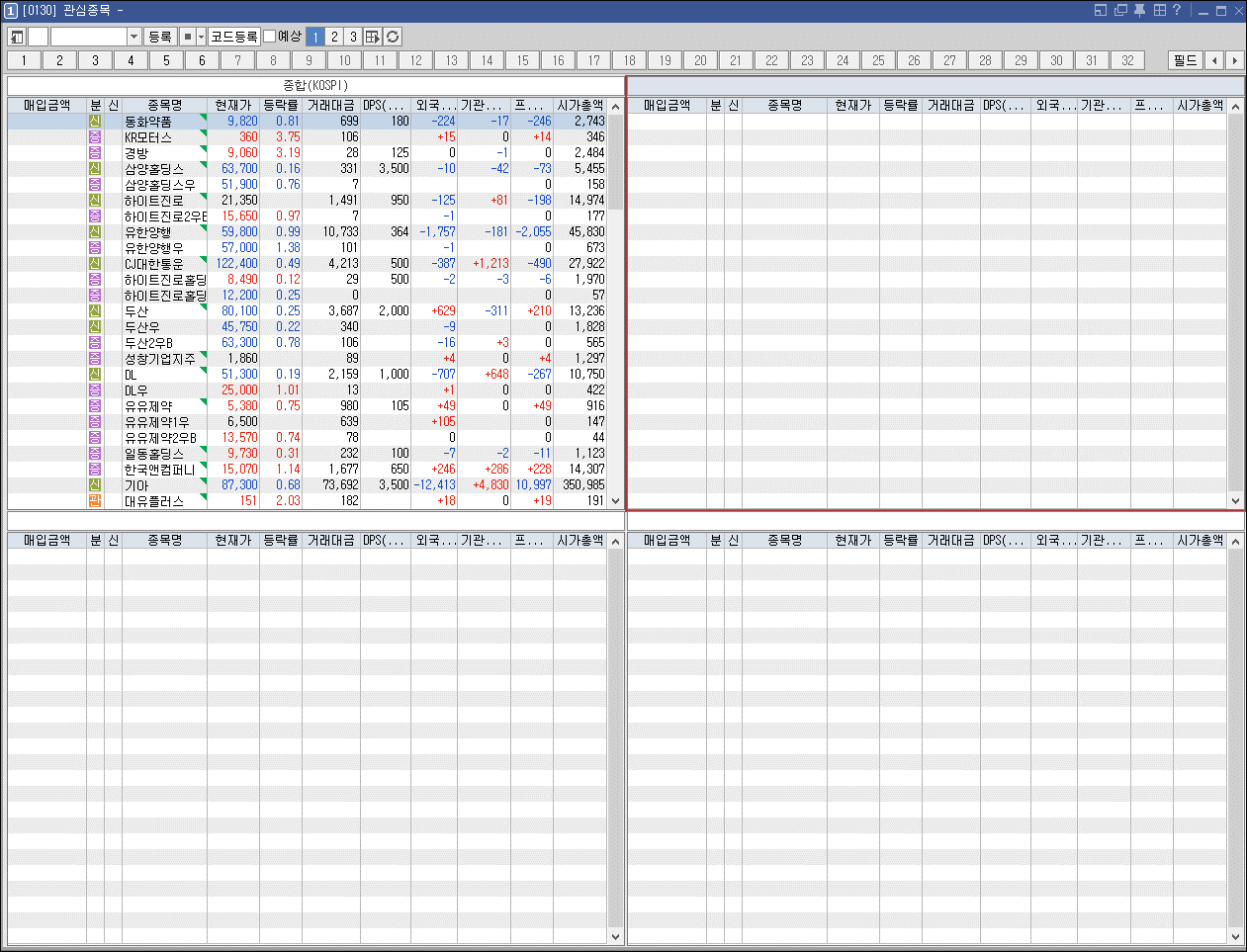This screenshot has height=952, width=1247.
Task: Click scrollbar thumb of 종합(KOSPI) list
Action: click(x=615, y=161)
